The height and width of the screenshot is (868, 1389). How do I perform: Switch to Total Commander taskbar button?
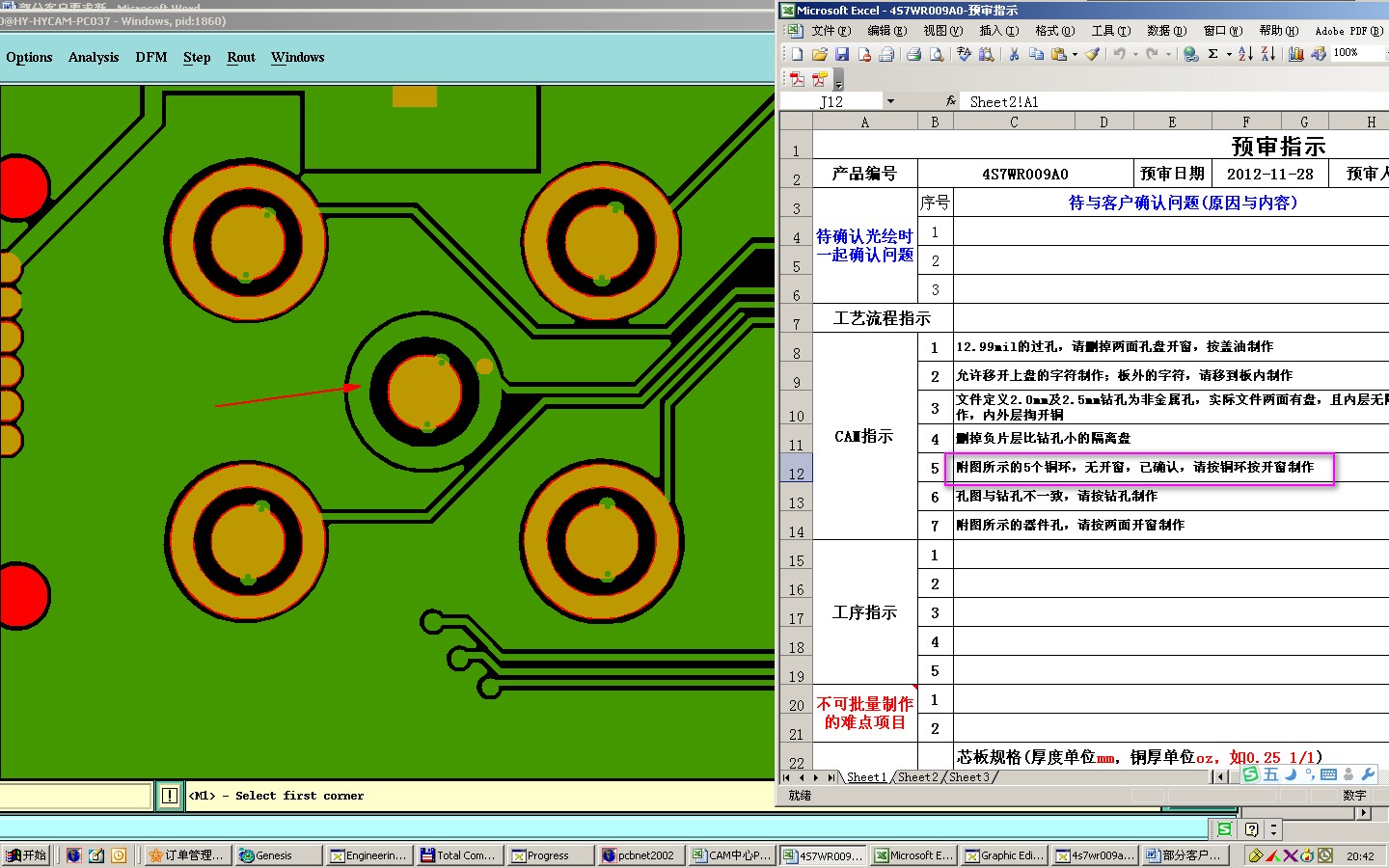pos(458,855)
